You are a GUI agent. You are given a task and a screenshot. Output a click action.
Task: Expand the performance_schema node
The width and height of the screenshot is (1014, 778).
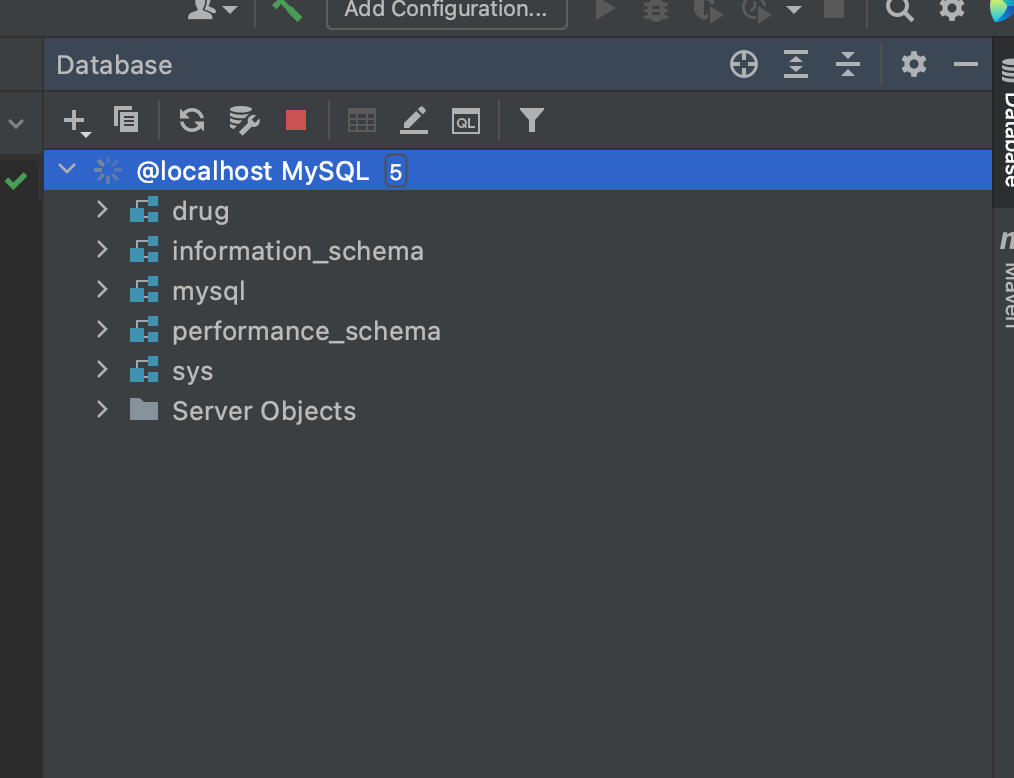(x=102, y=330)
